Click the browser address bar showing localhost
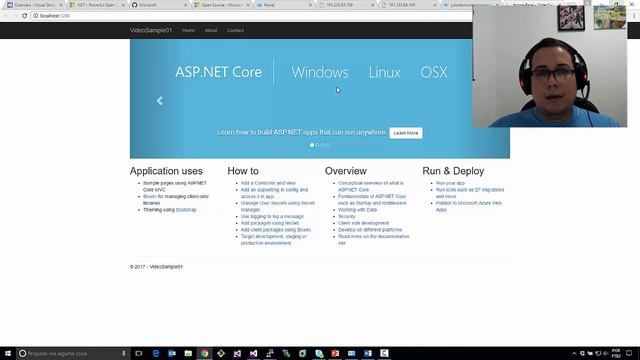The width and height of the screenshot is (640, 360). click(251, 16)
